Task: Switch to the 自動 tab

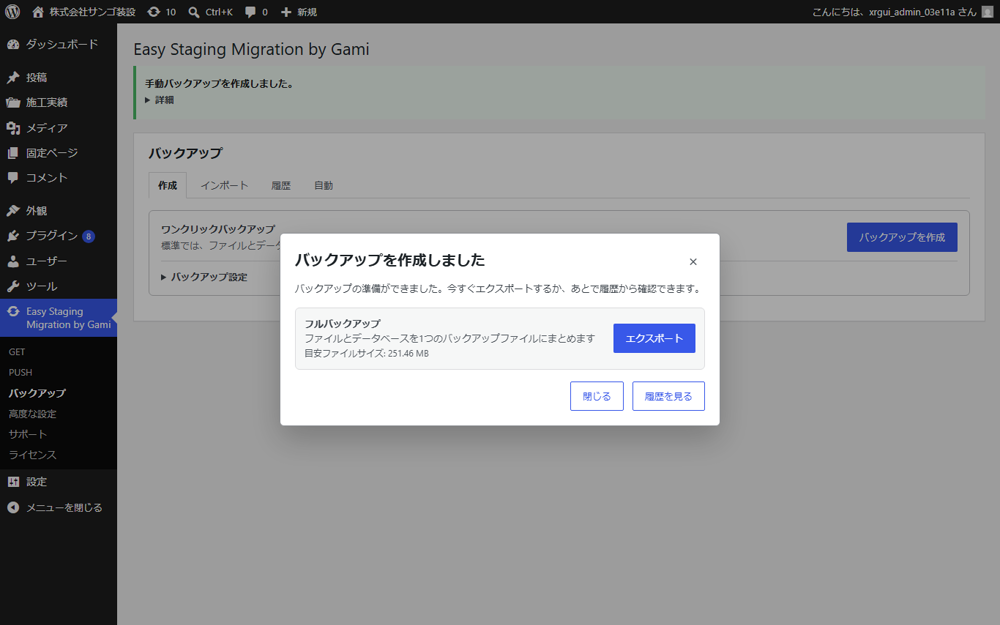Action: point(323,186)
